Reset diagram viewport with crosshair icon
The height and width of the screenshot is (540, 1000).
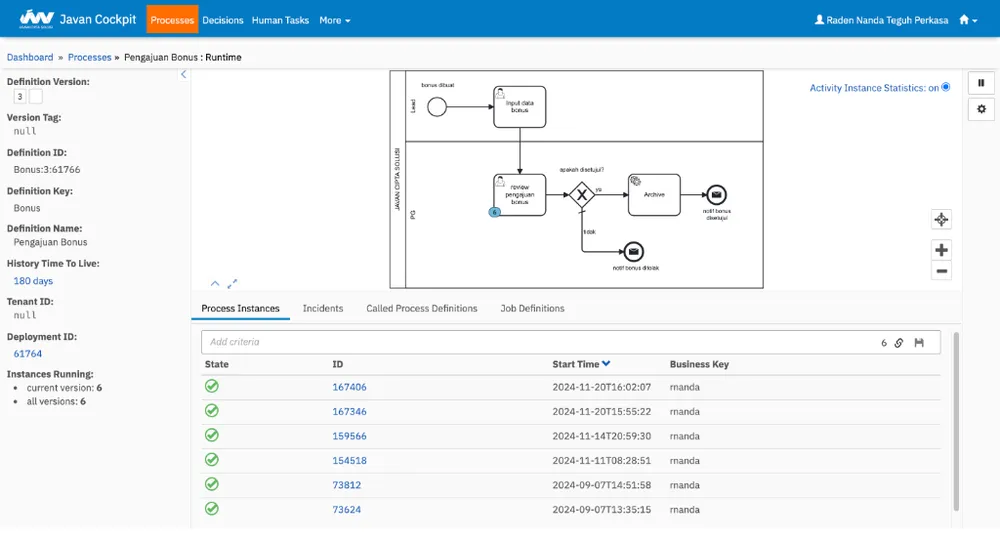coord(941,220)
